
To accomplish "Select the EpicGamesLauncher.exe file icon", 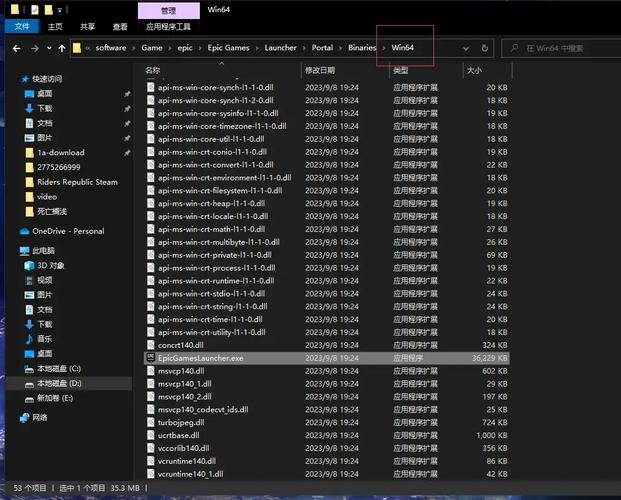I will [x=150, y=358].
